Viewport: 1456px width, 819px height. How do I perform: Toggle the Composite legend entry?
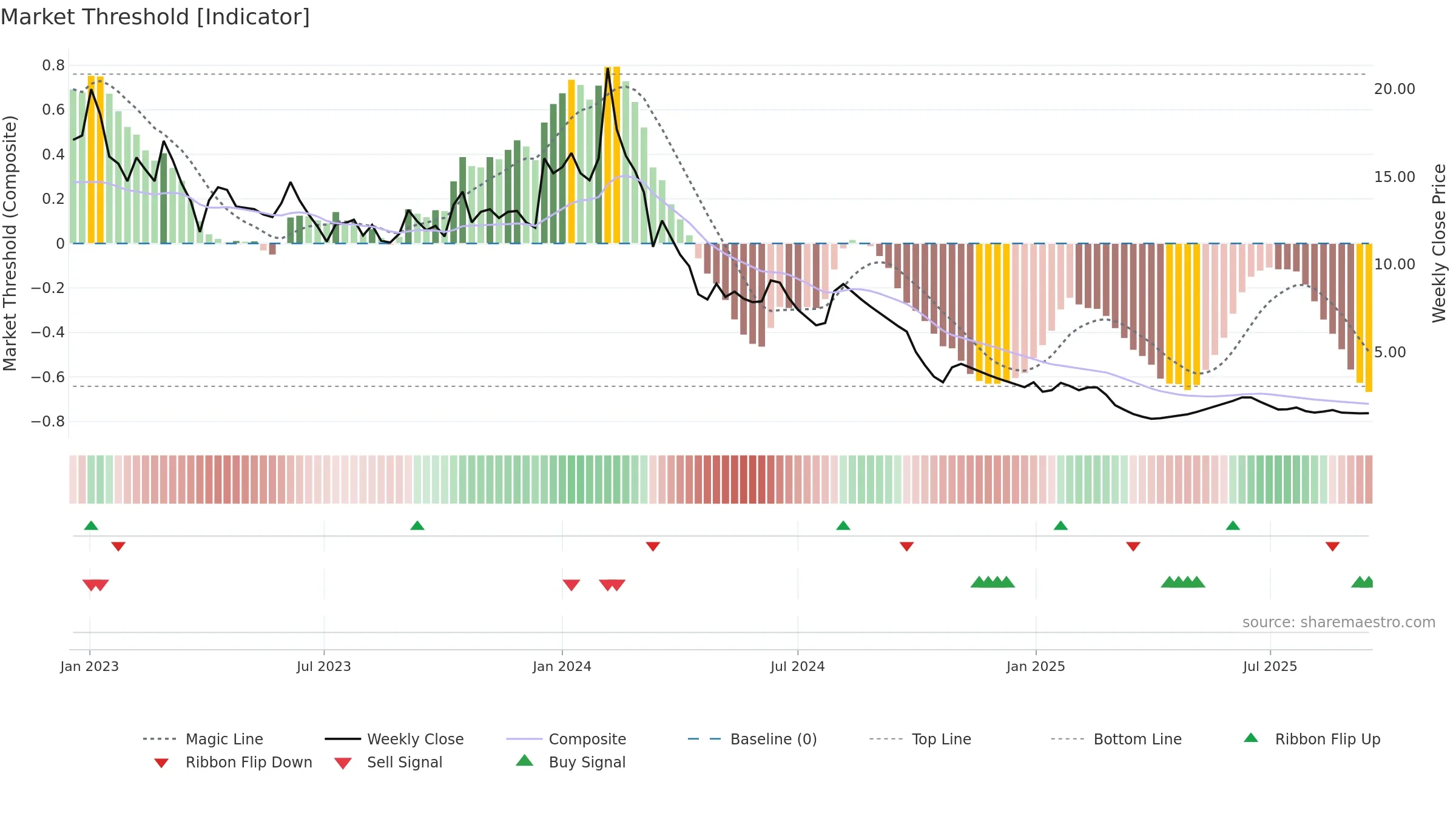566,739
